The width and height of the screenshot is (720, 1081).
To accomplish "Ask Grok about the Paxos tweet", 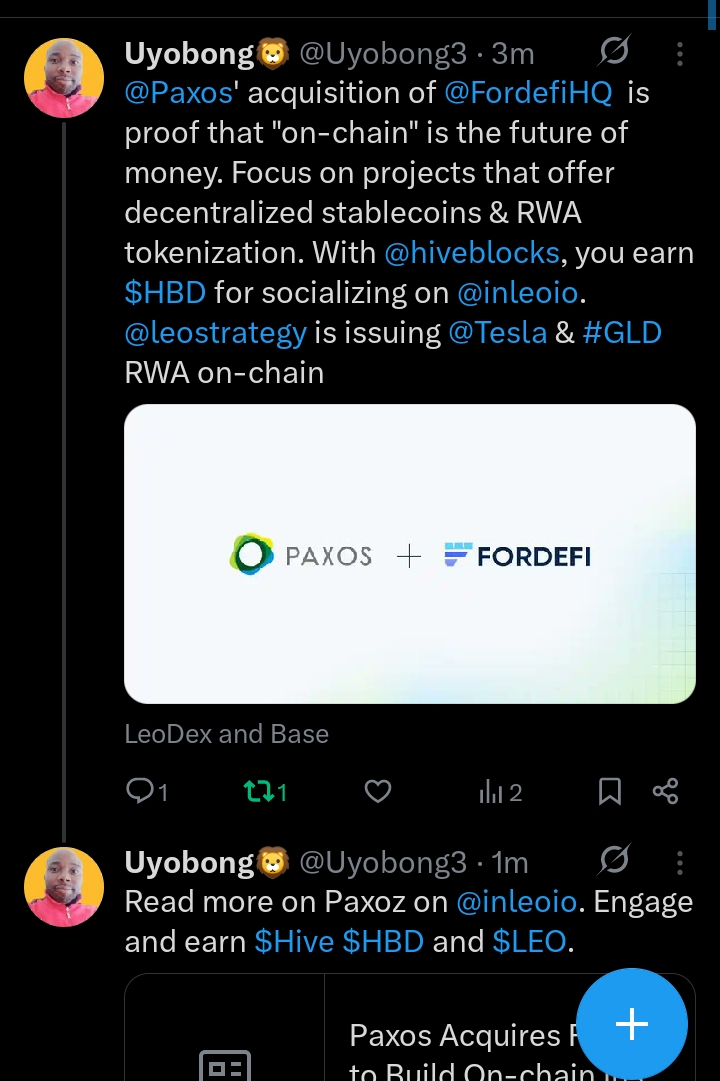I will [614, 52].
